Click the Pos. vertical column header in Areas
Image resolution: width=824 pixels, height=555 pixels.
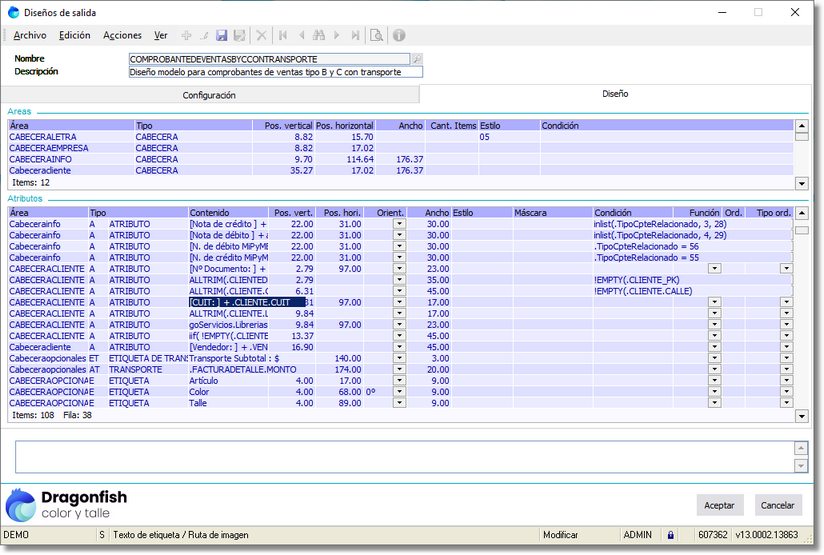(283, 126)
